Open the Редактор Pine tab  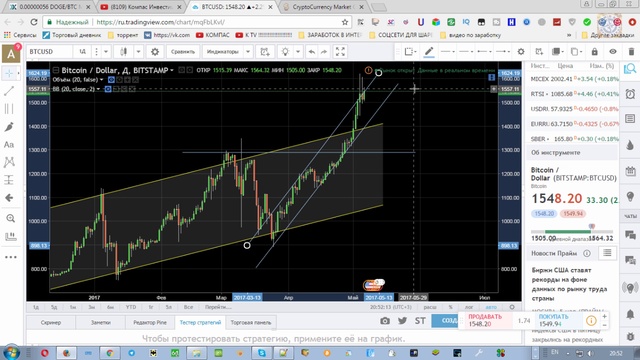[x=150, y=322]
